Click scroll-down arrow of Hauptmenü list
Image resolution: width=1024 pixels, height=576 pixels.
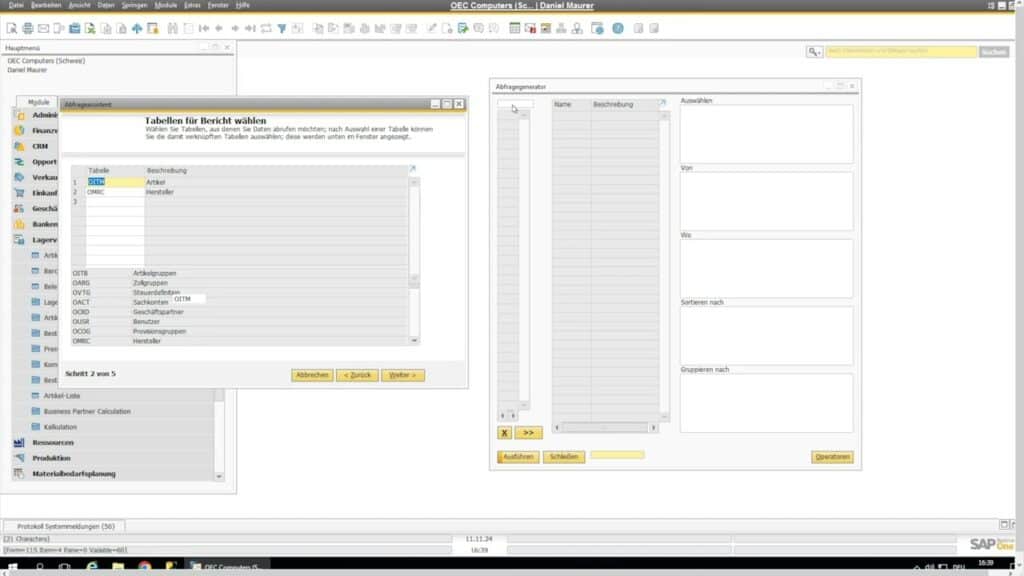click(219, 476)
